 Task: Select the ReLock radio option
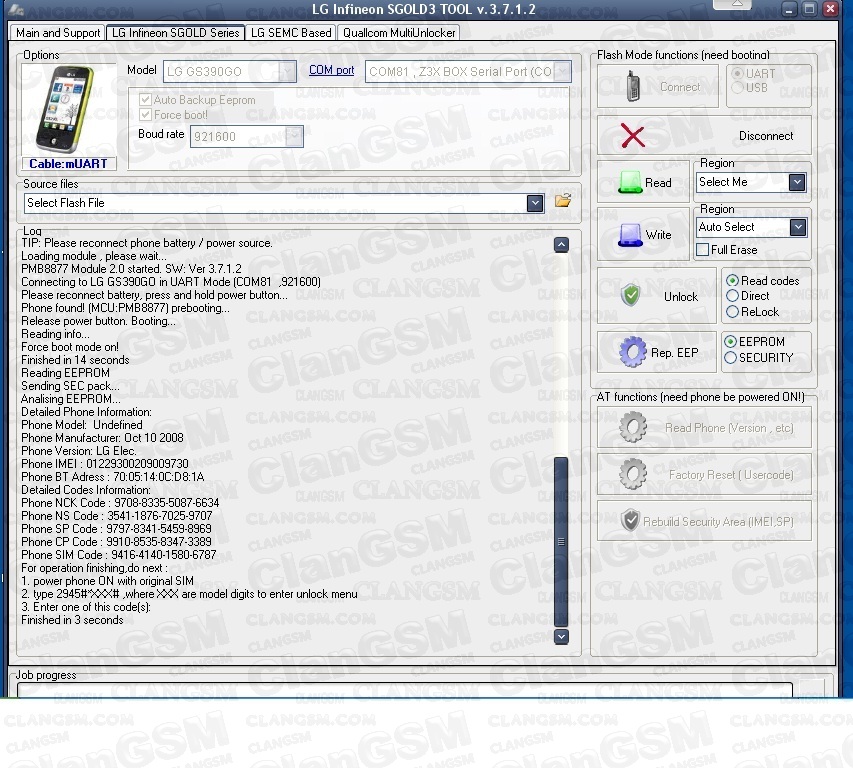[x=732, y=312]
